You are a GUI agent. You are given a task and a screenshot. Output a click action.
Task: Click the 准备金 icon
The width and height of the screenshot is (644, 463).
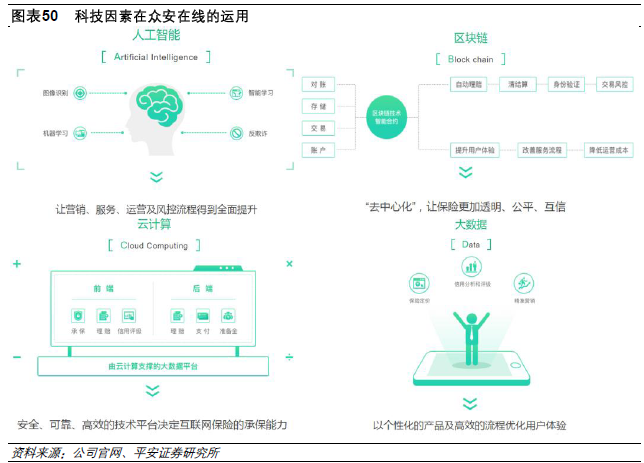[x=228, y=316]
